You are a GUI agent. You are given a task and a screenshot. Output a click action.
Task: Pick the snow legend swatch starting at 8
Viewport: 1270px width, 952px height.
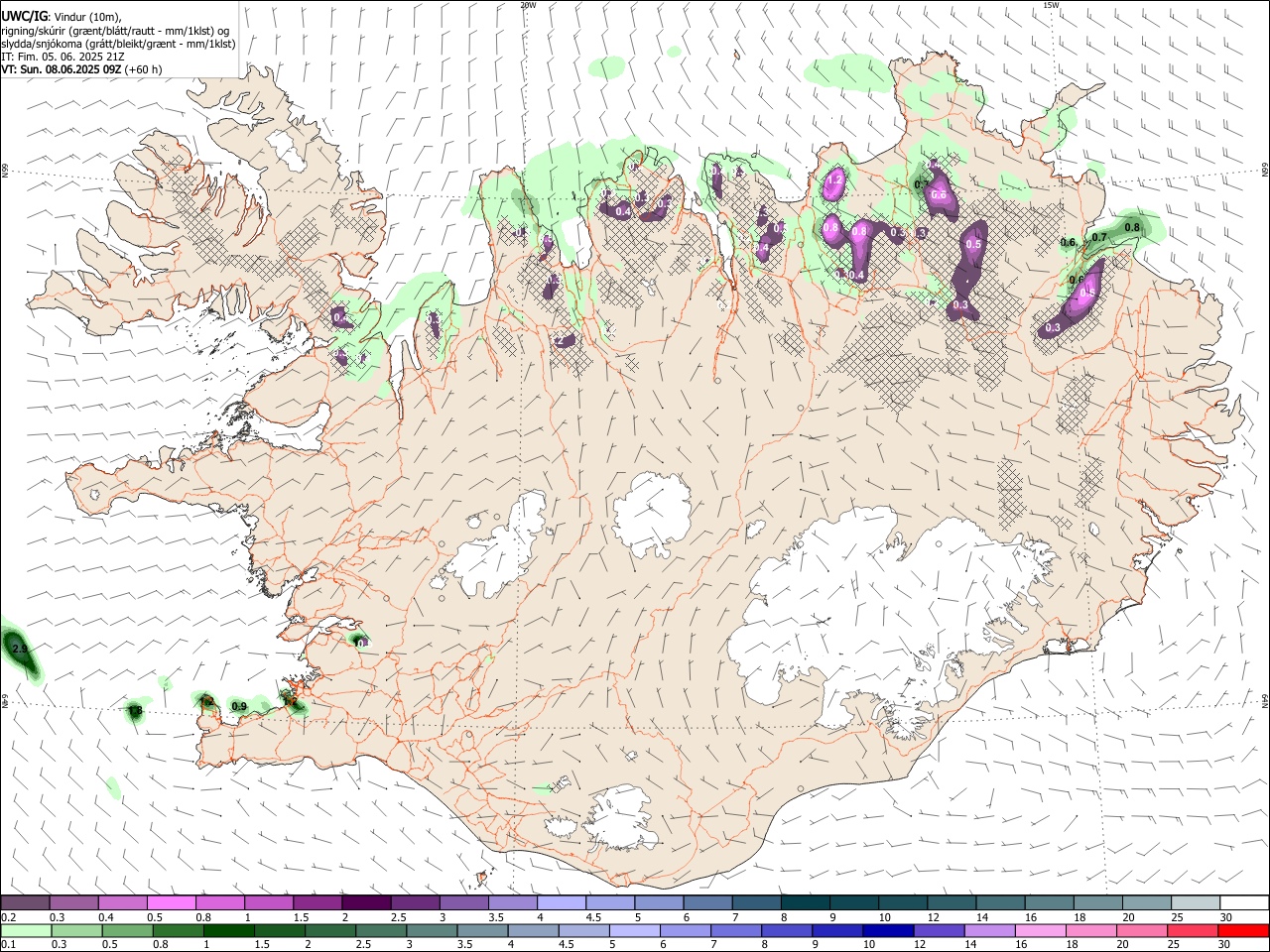point(806,903)
